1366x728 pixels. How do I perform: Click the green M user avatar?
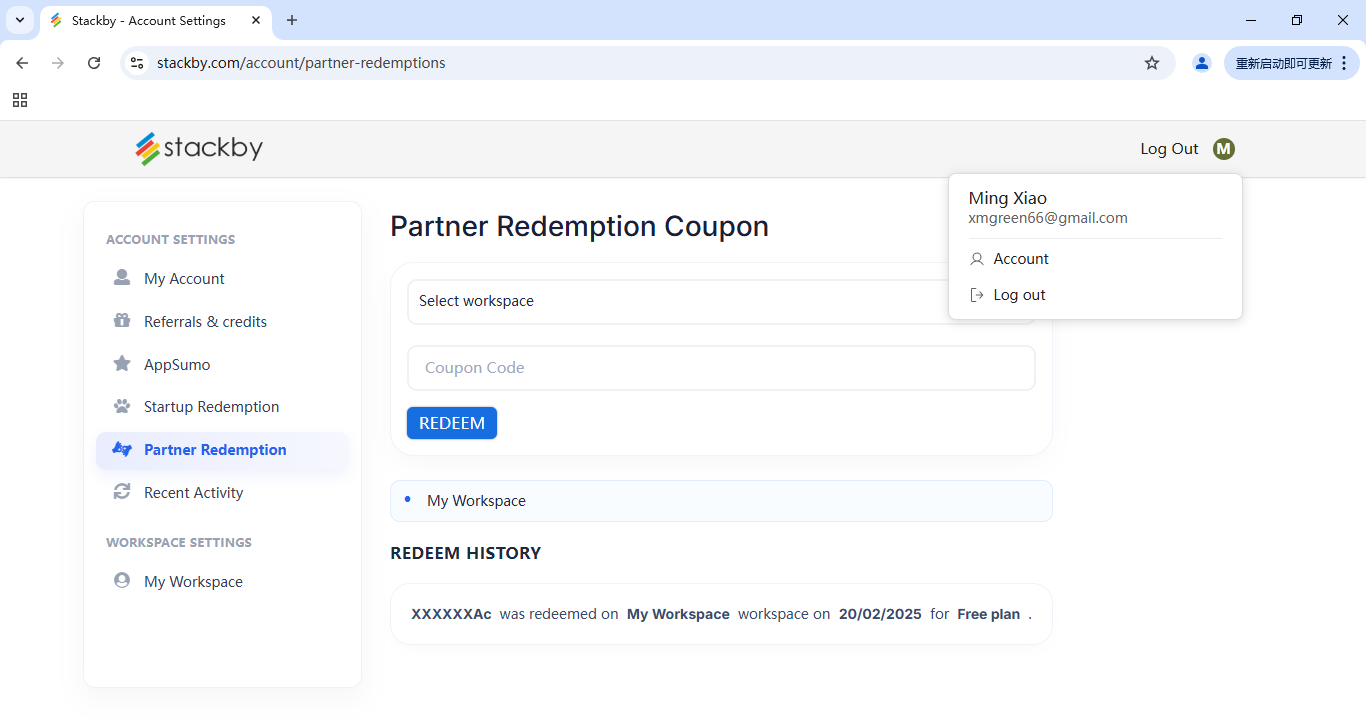pyautogui.click(x=1224, y=149)
